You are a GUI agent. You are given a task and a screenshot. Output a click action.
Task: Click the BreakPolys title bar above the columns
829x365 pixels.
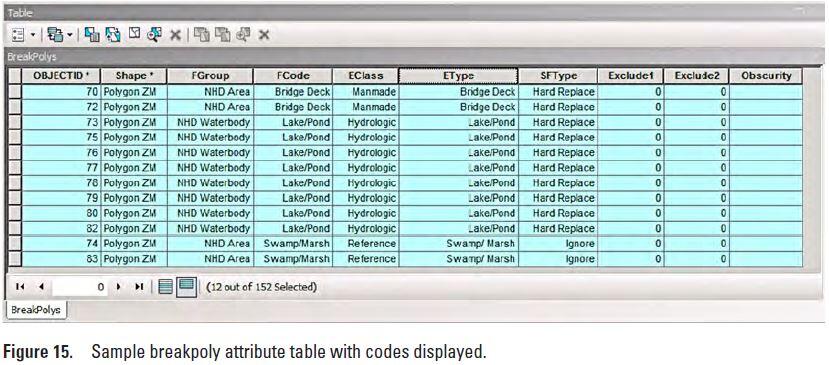(x=414, y=56)
